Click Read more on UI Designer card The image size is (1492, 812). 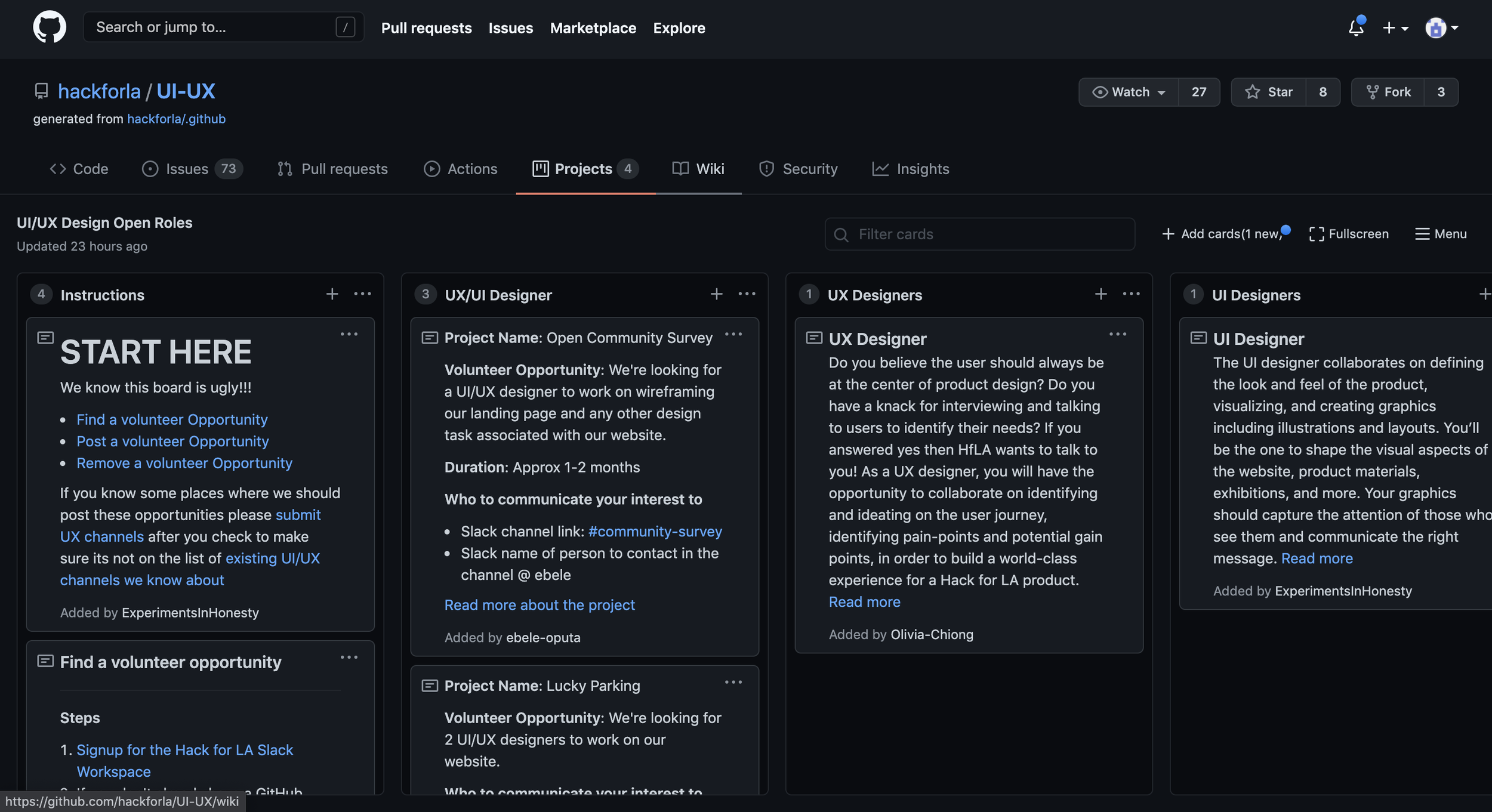coord(1317,558)
